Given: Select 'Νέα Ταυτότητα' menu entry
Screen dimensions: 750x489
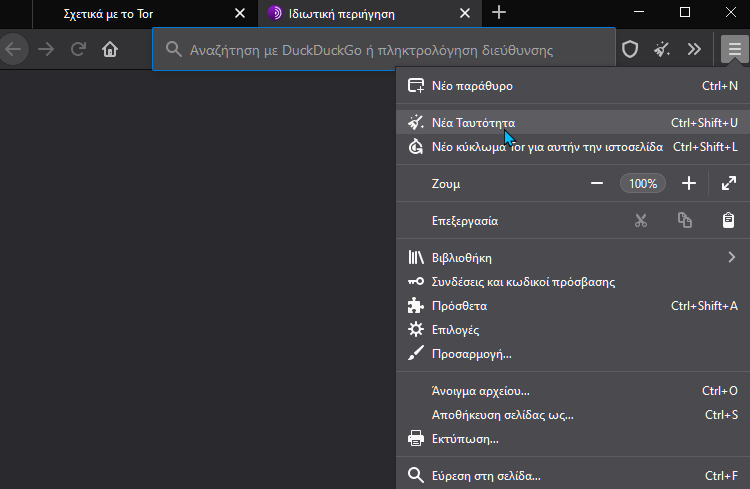Looking at the screenshot, I should pyautogui.click(x=573, y=122).
